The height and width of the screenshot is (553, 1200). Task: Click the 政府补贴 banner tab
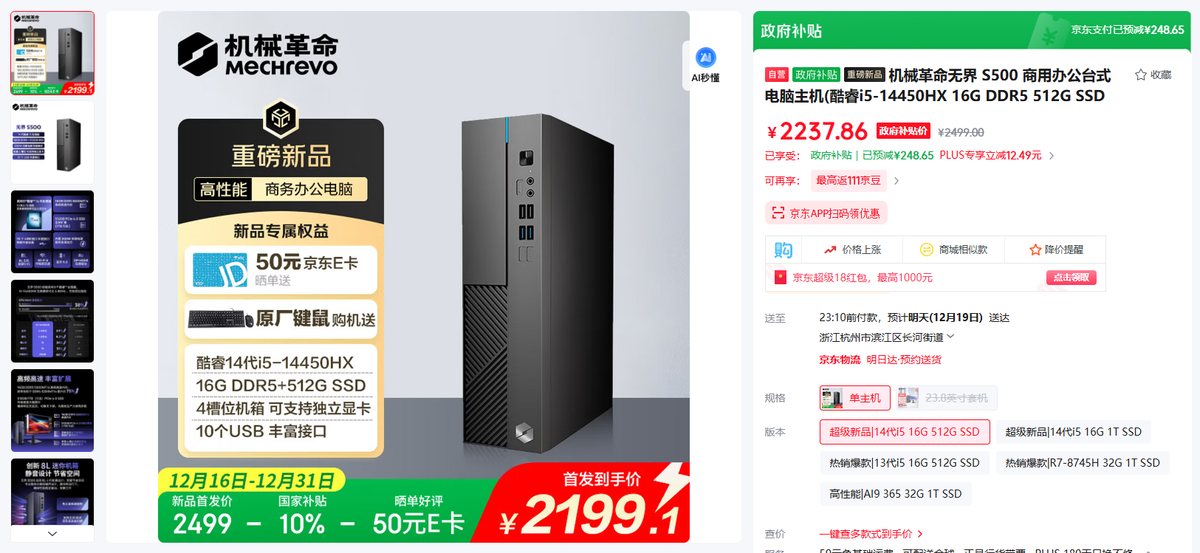coord(791,31)
